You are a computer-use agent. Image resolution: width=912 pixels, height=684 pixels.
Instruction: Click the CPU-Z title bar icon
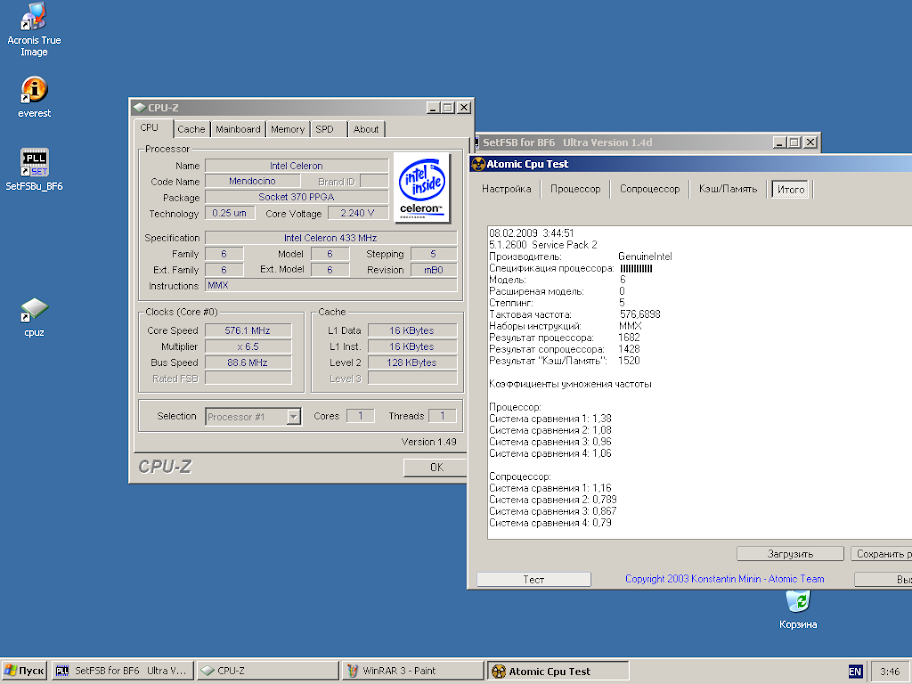[140, 108]
